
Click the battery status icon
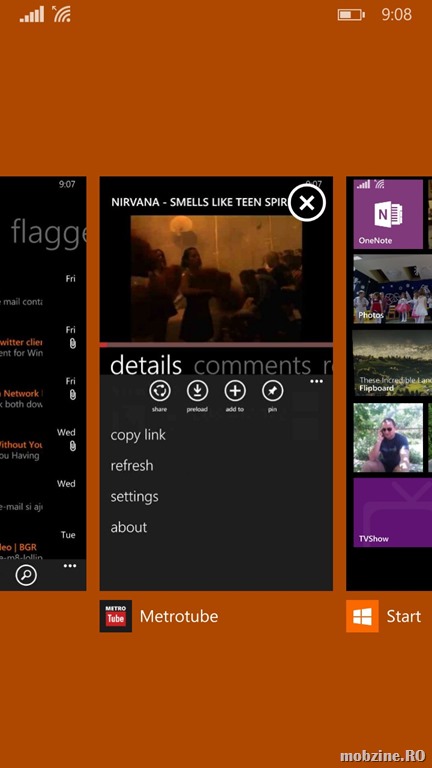pyautogui.click(x=351, y=15)
